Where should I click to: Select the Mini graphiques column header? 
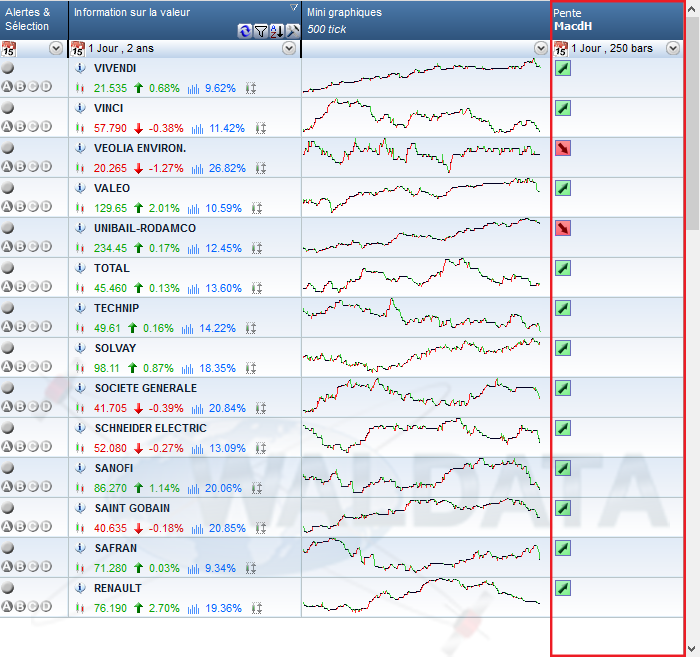426,20
